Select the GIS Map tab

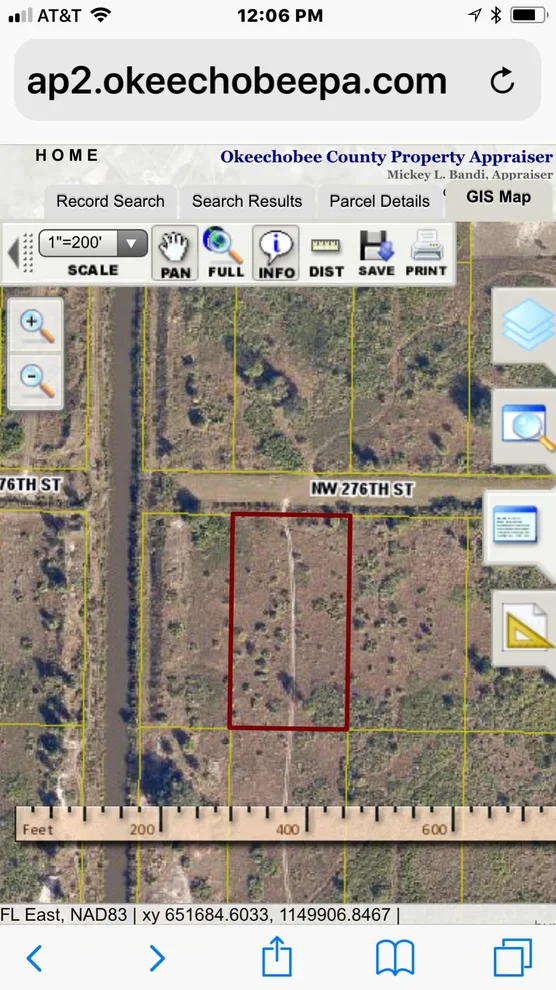coord(499,198)
